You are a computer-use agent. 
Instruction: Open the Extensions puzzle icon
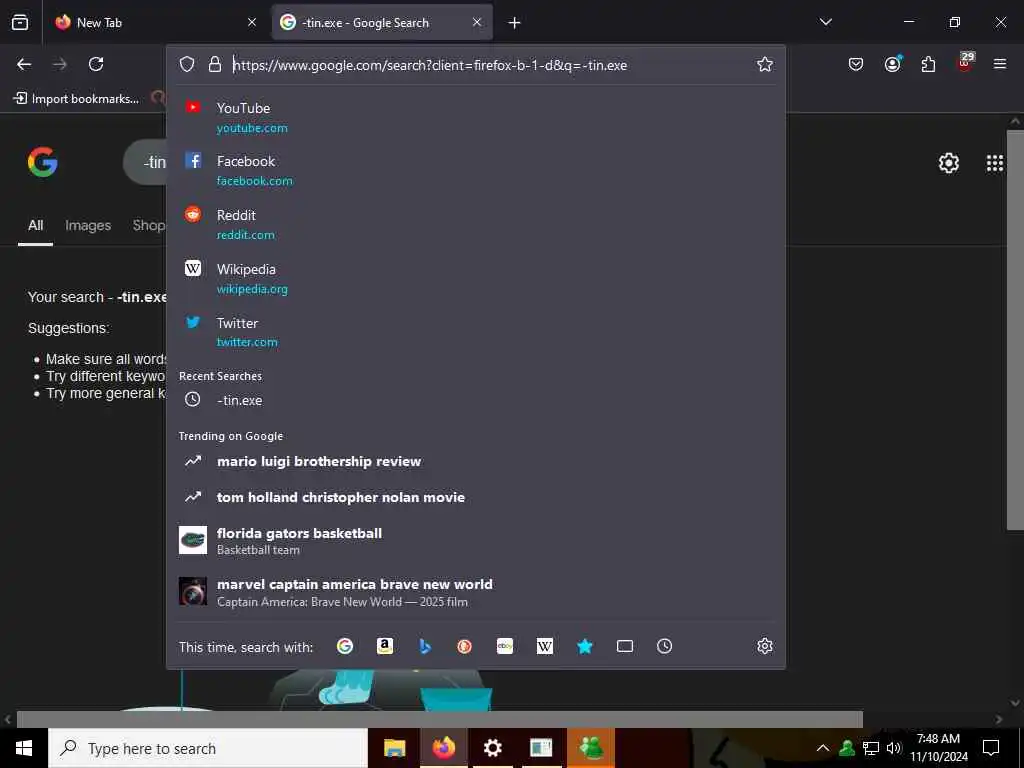(x=928, y=64)
